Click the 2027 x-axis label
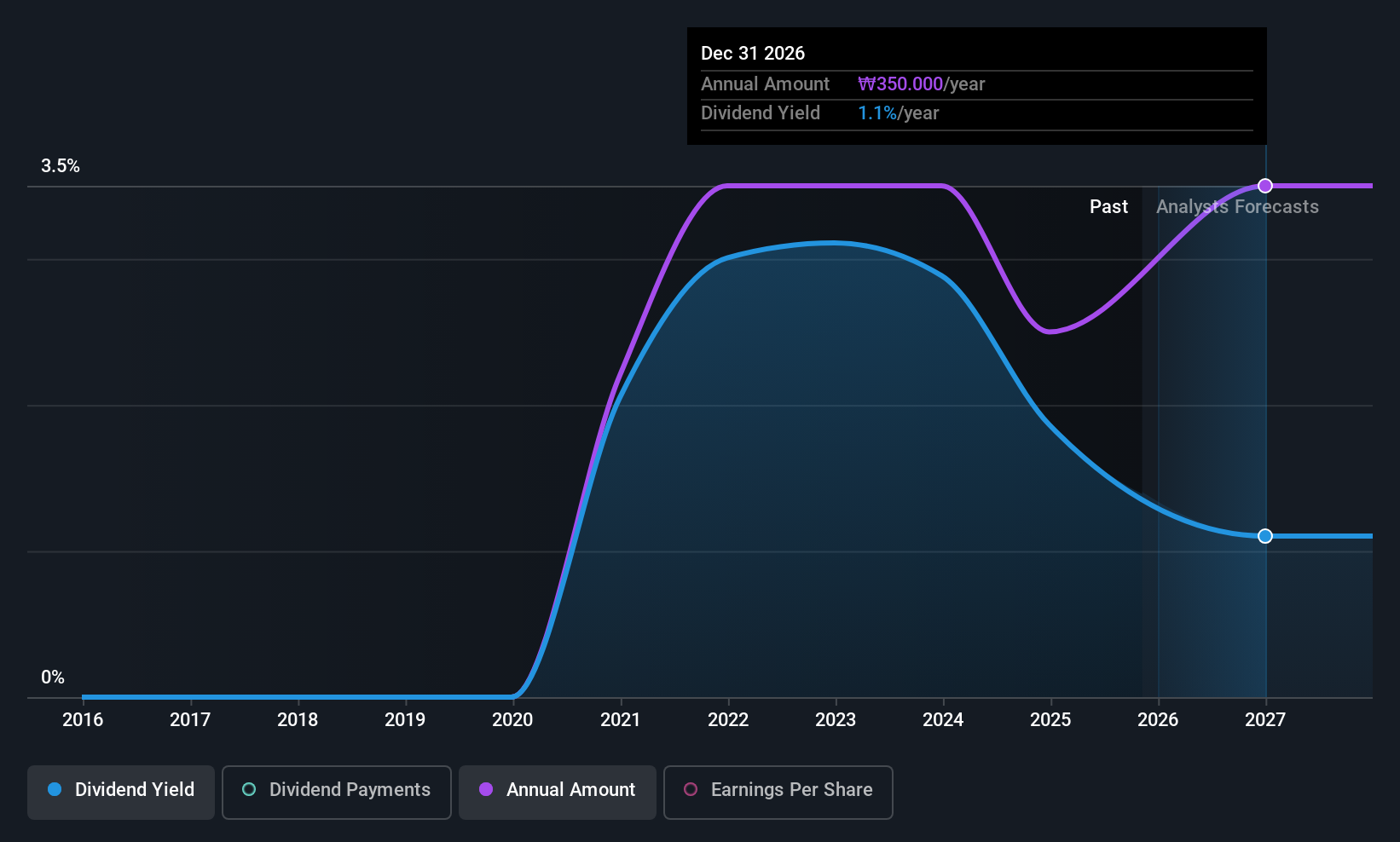1400x842 pixels. click(x=1265, y=720)
